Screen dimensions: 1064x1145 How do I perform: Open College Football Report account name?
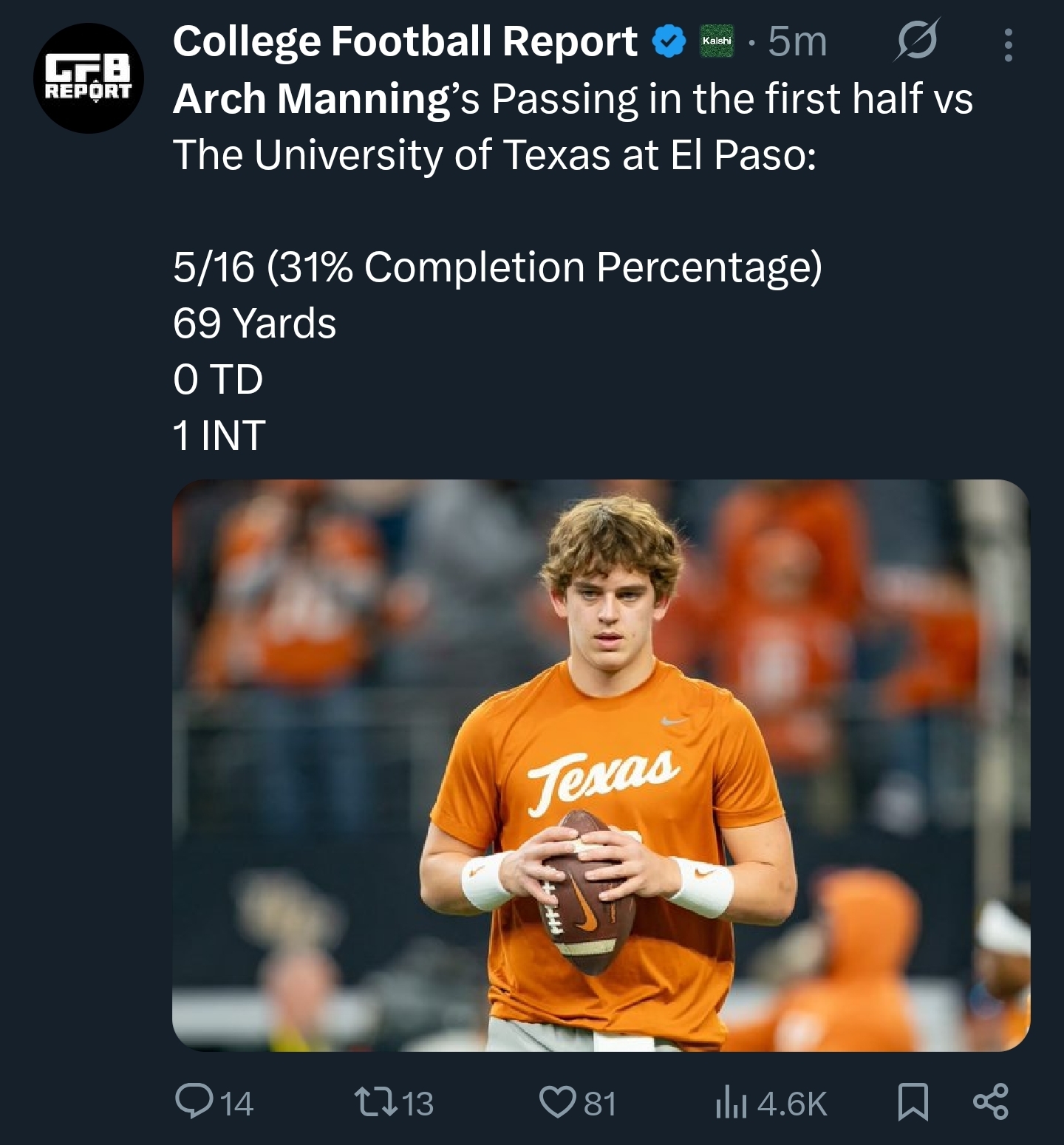tap(405, 41)
